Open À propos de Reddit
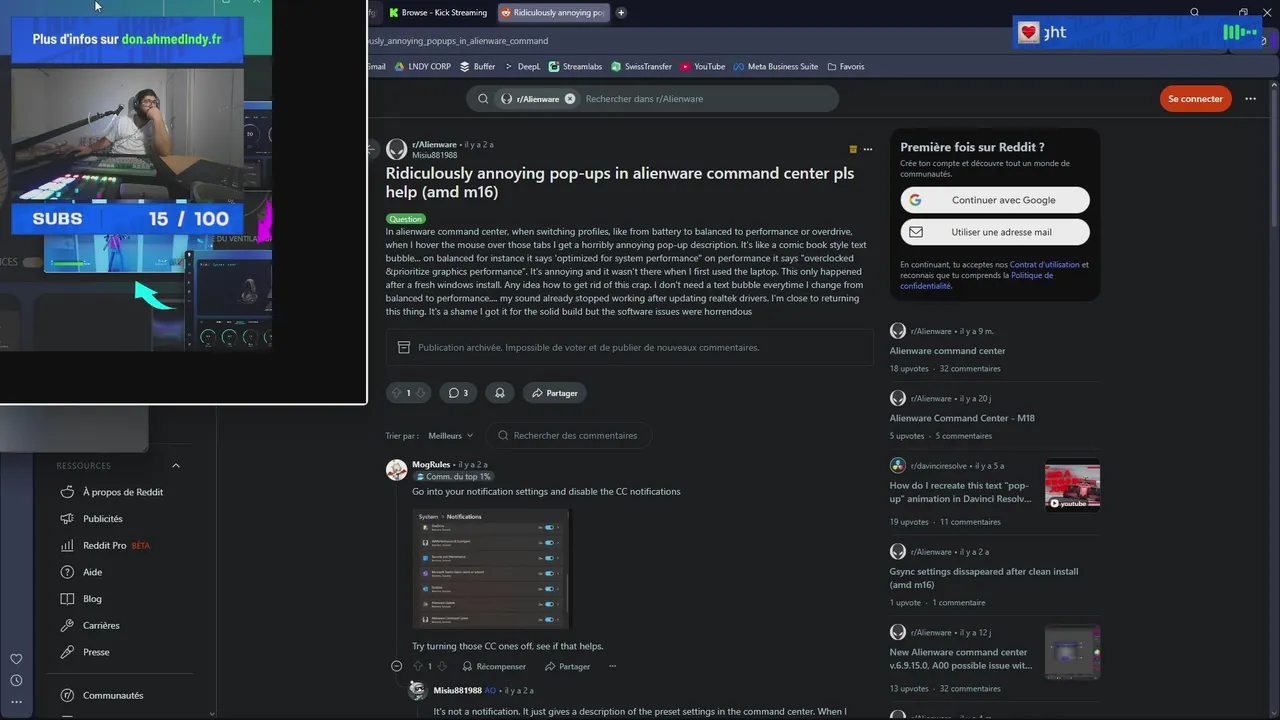The height and width of the screenshot is (720, 1280). pyautogui.click(x=123, y=492)
